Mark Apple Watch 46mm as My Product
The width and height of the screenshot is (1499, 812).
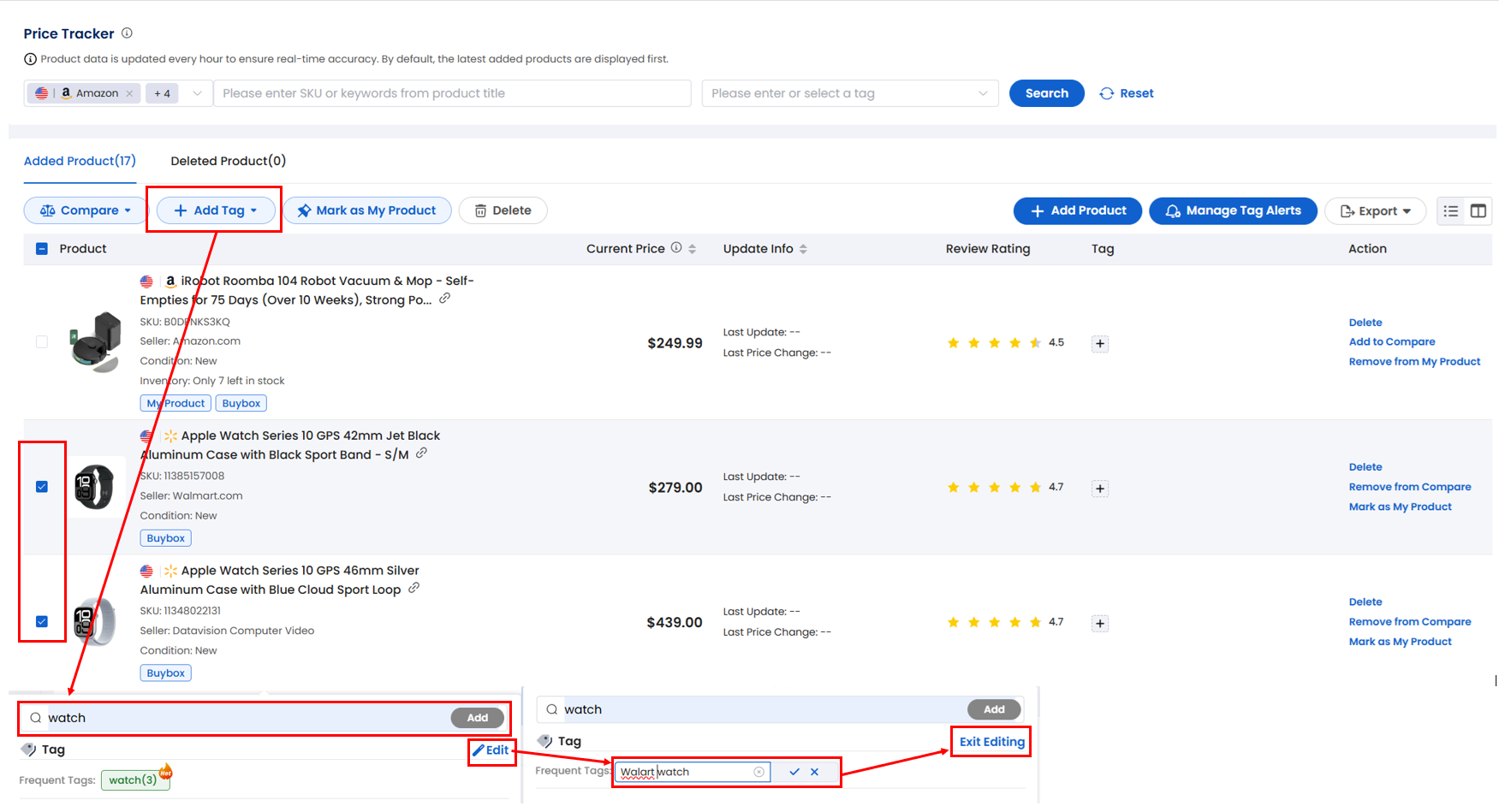pyautogui.click(x=1401, y=642)
